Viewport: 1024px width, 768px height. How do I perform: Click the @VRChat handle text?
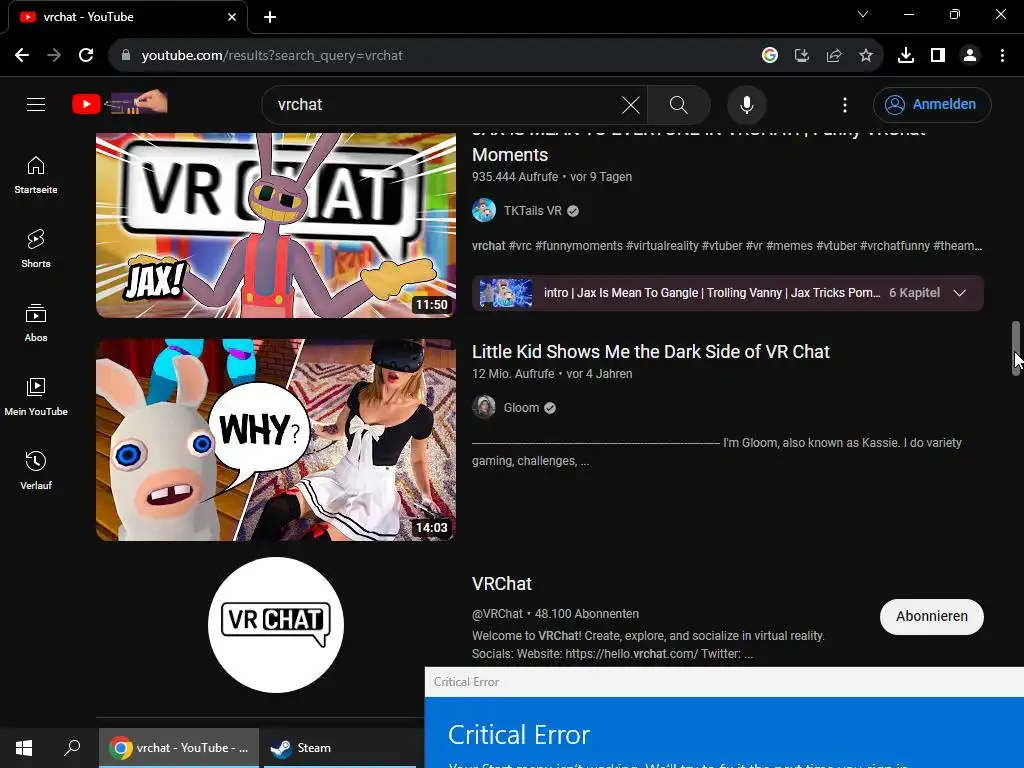coord(498,614)
